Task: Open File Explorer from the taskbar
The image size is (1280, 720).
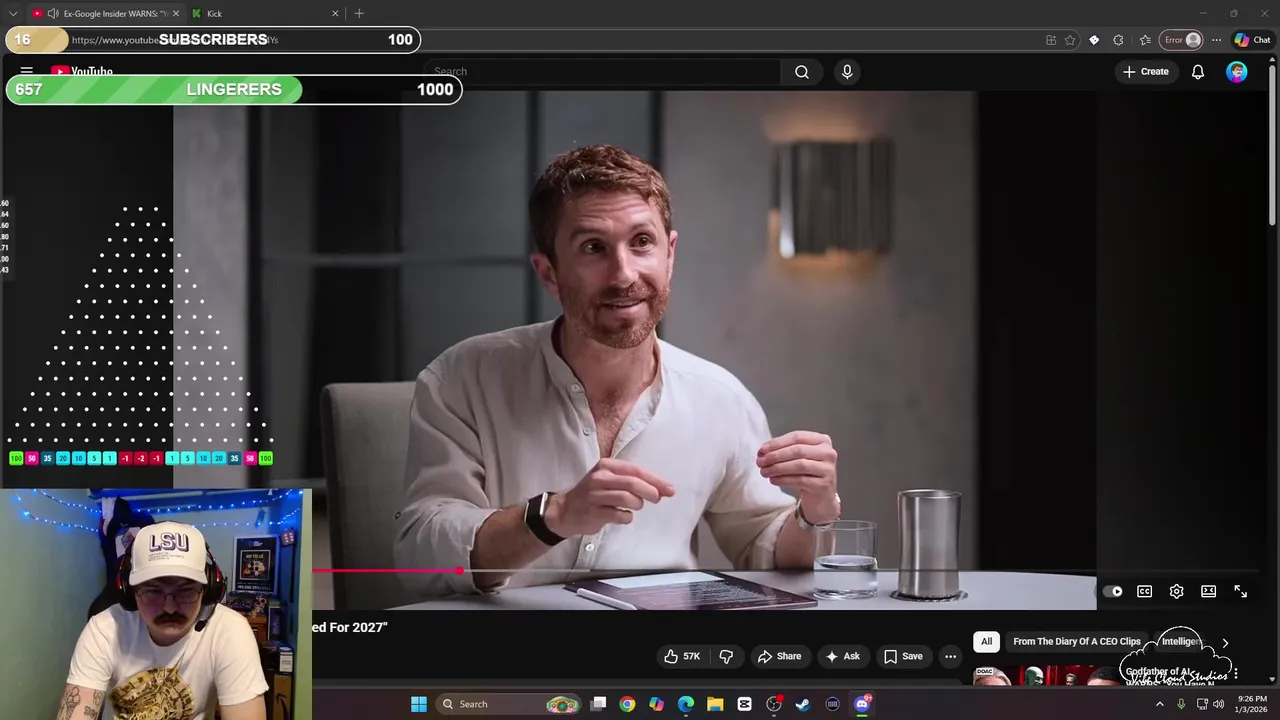Action: pyautogui.click(x=715, y=704)
